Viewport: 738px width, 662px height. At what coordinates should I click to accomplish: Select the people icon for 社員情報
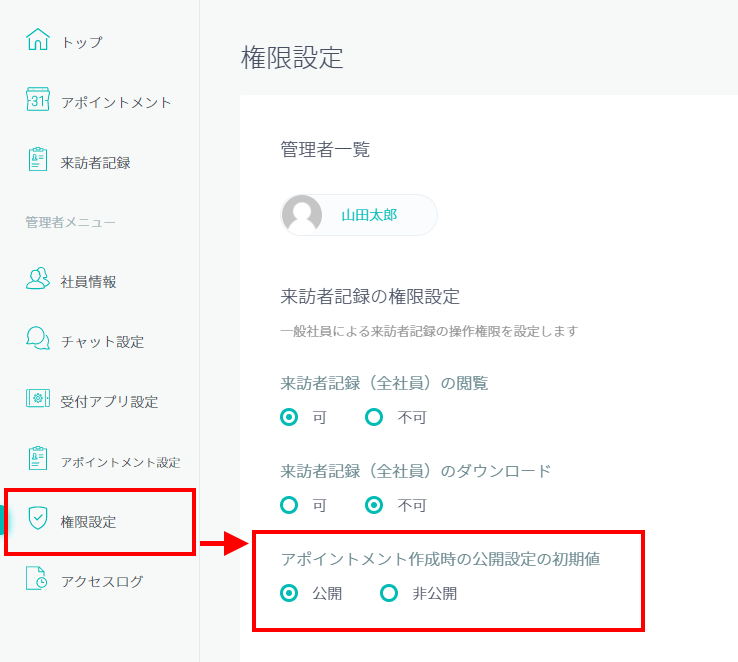38,278
